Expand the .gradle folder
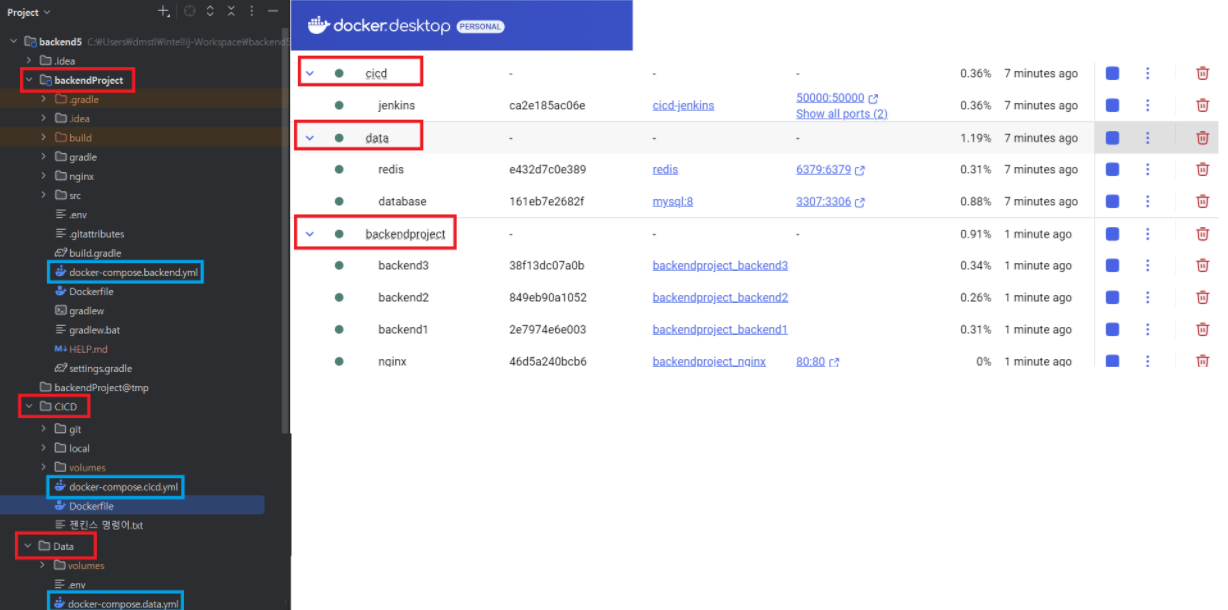 [44, 99]
